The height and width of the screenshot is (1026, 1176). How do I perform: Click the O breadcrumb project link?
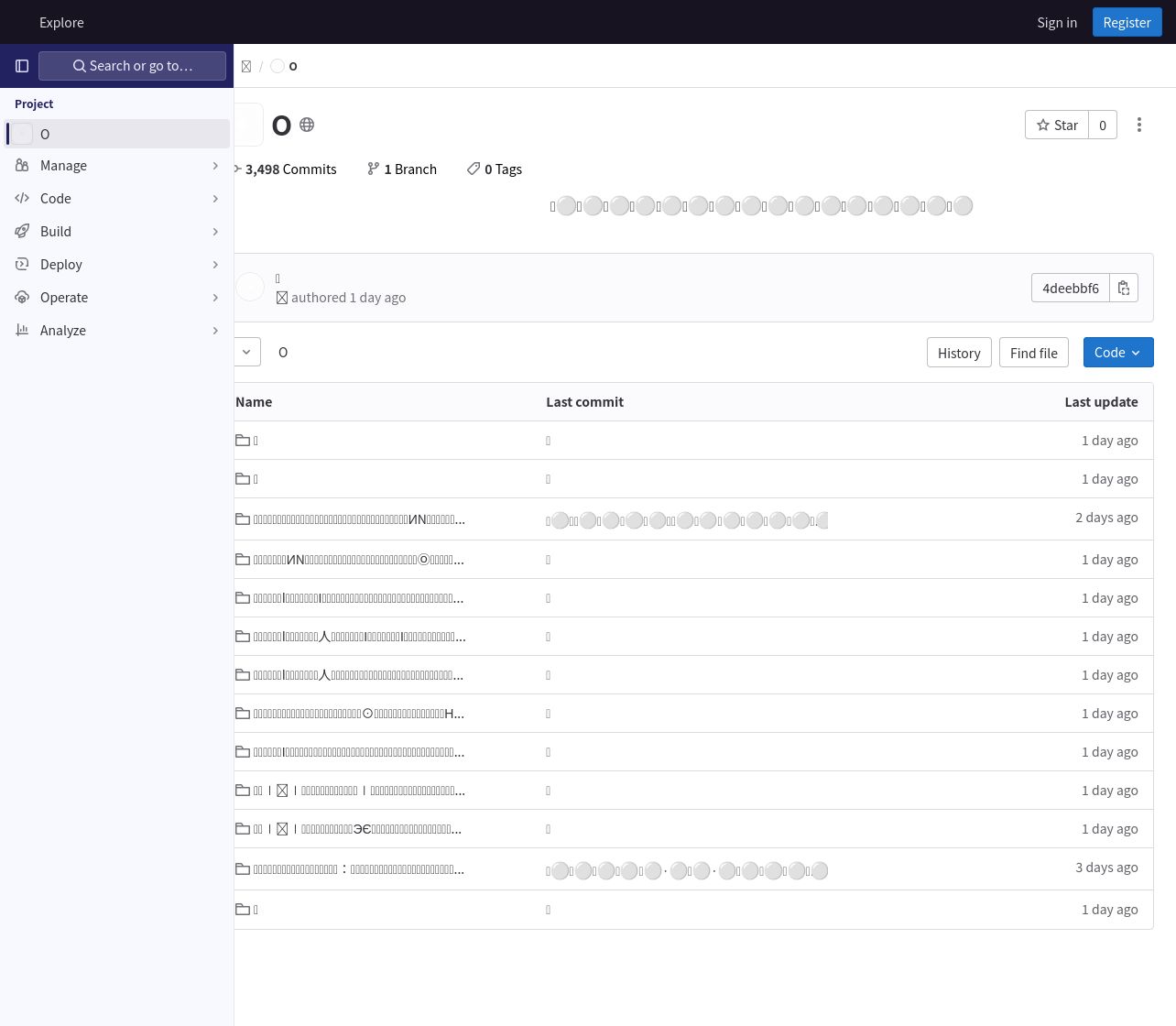click(x=284, y=66)
